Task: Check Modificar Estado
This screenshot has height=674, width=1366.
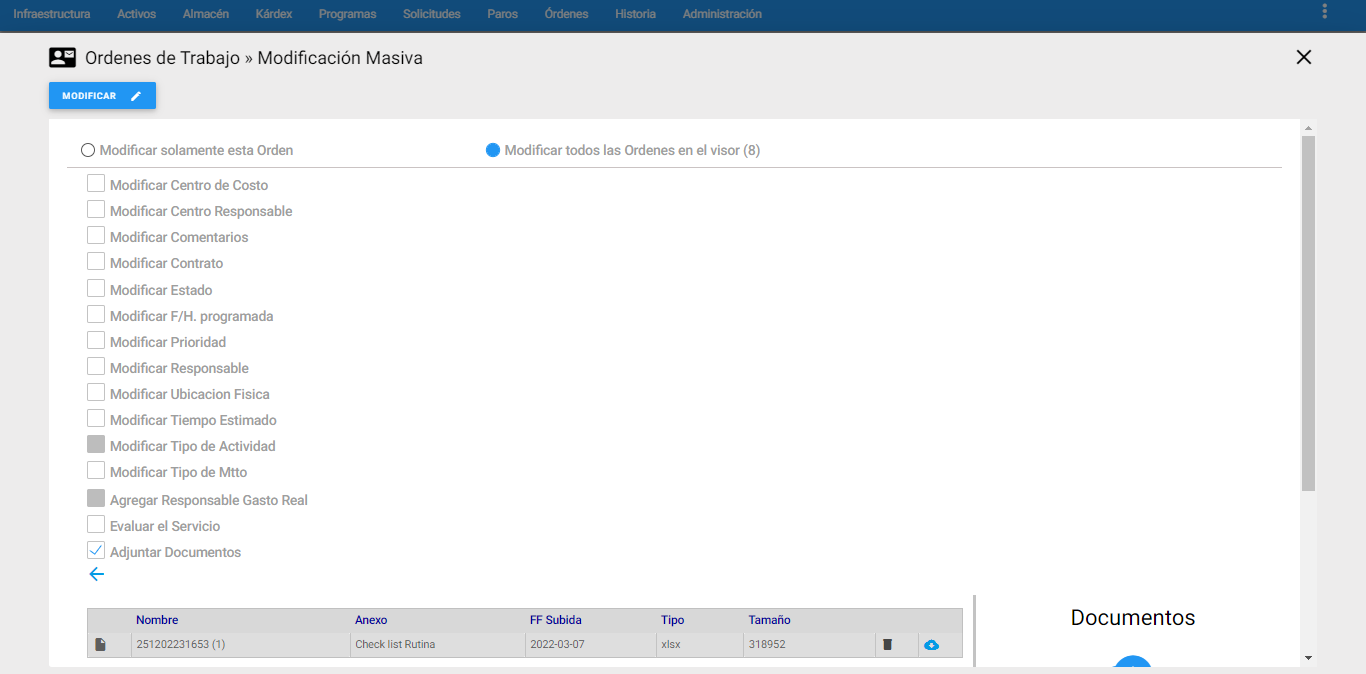Action: (x=96, y=289)
